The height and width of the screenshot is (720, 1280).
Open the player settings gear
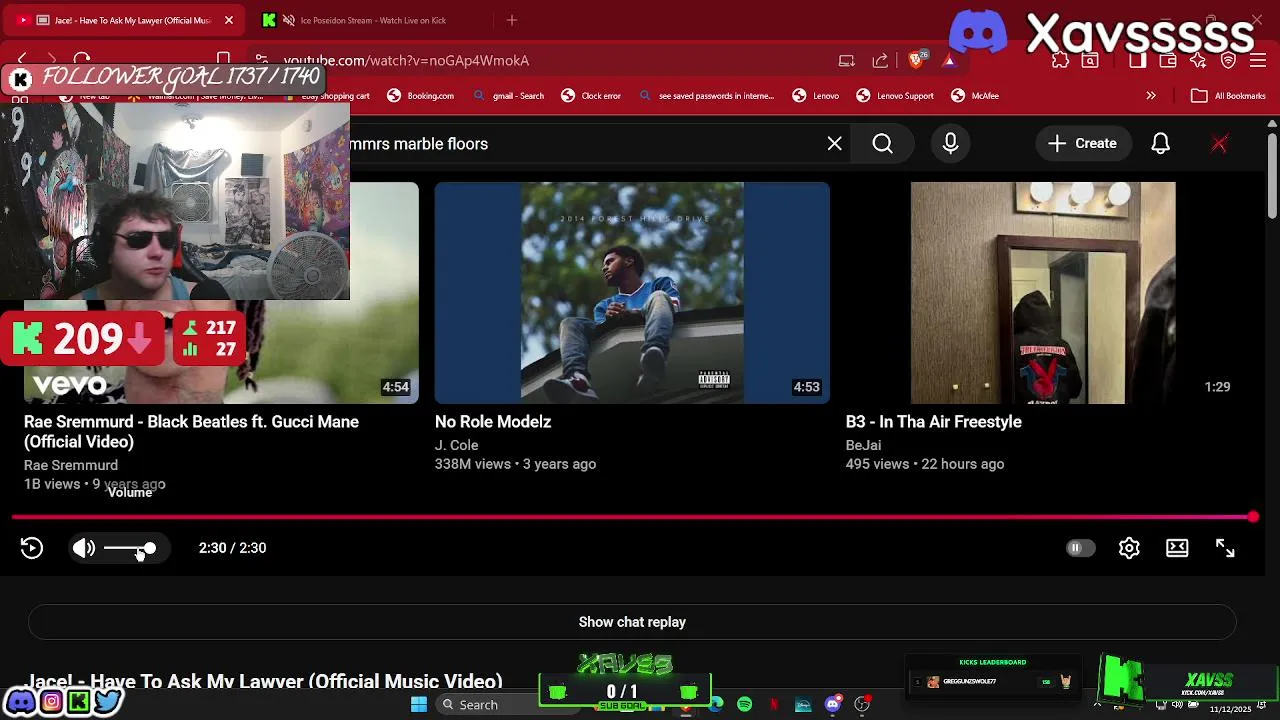[x=1129, y=548]
